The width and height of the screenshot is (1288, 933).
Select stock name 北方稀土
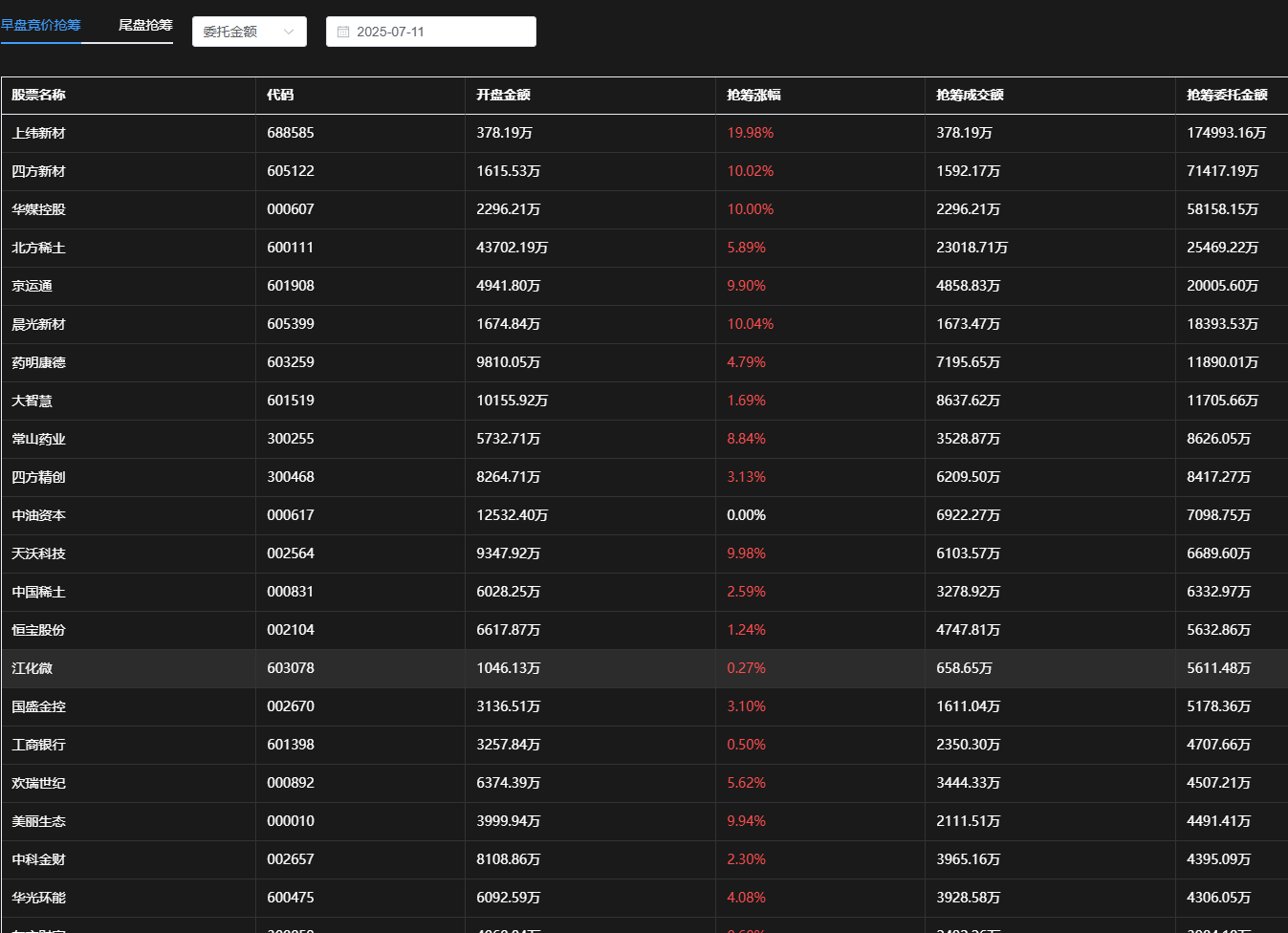(x=39, y=248)
